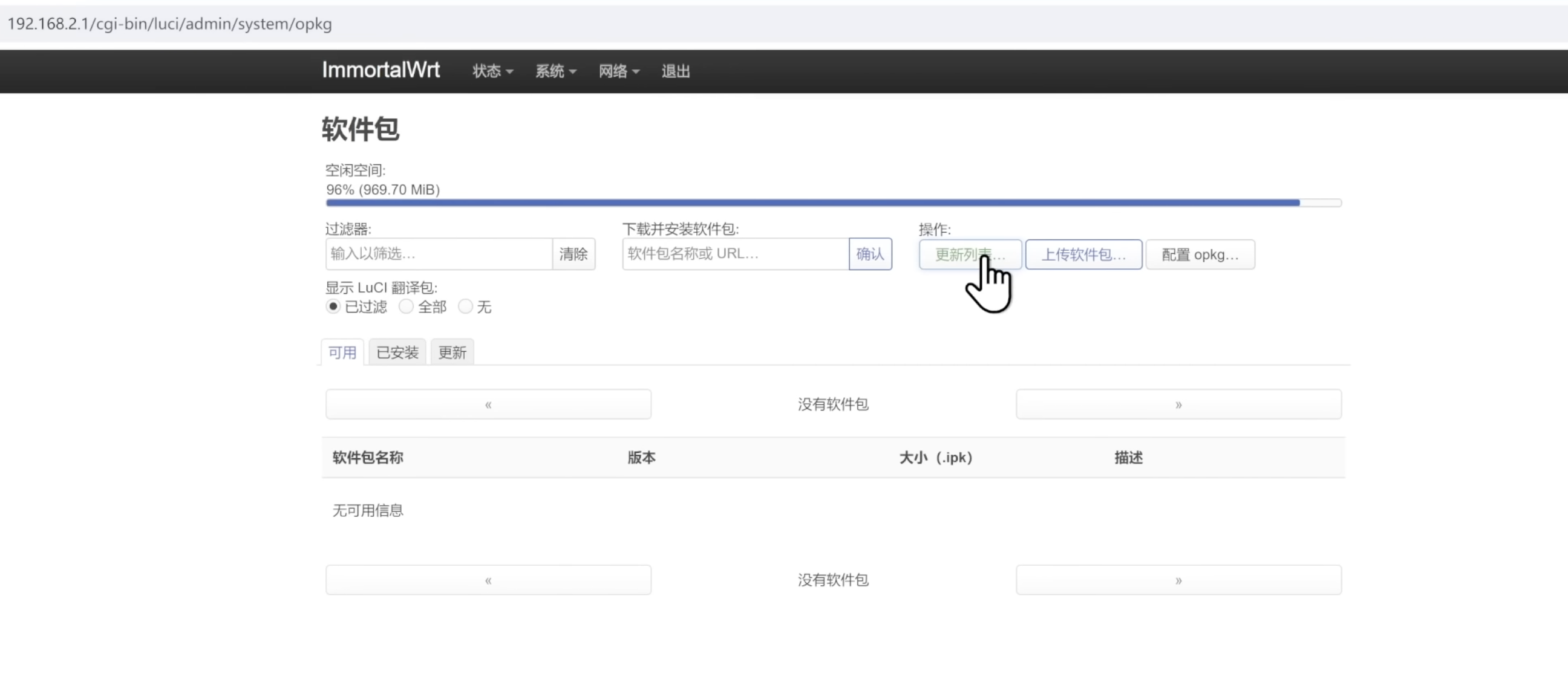Select the 可用 tab
The width and height of the screenshot is (1568, 694).
pyautogui.click(x=342, y=353)
